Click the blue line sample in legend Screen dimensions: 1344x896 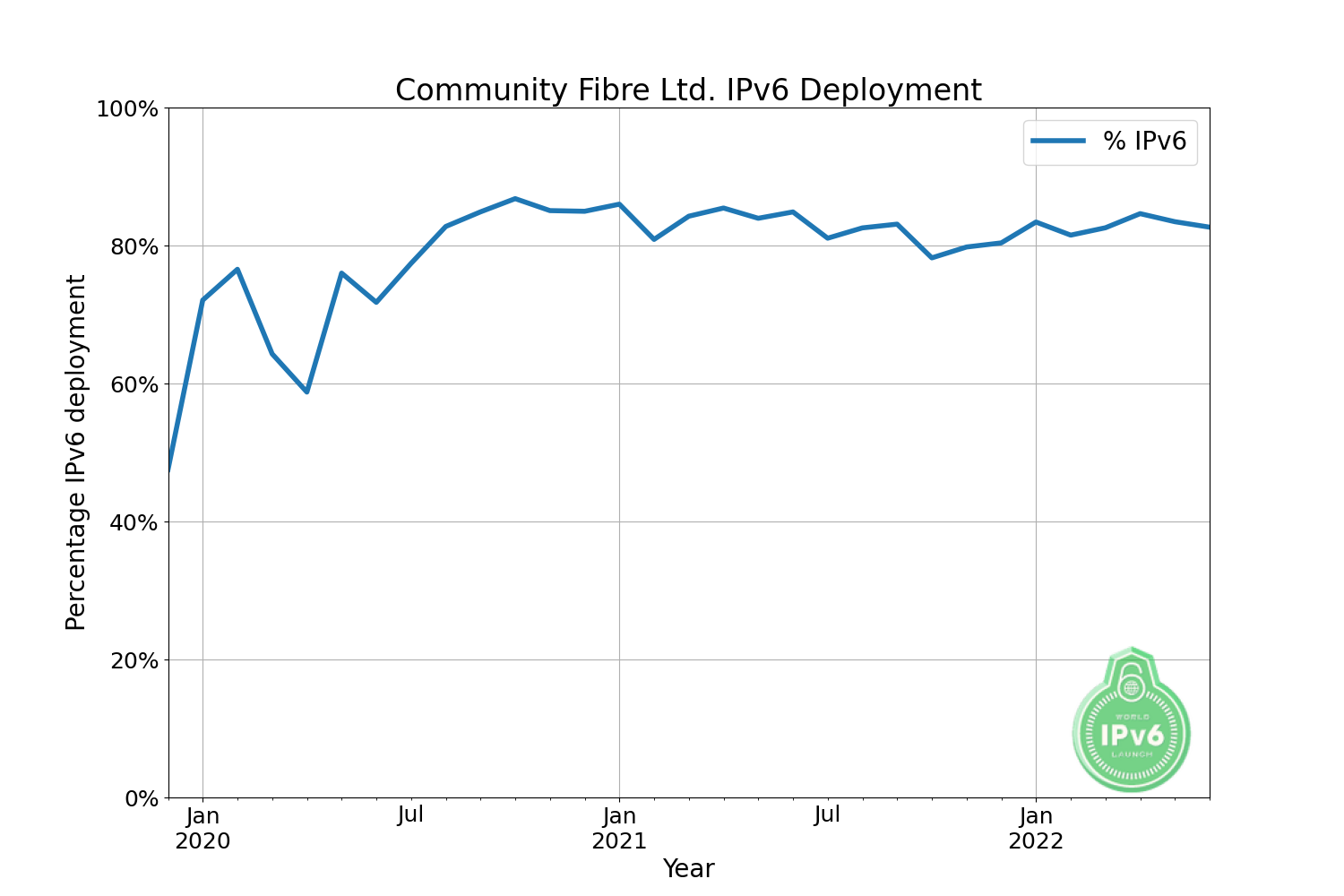click(x=1058, y=141)
